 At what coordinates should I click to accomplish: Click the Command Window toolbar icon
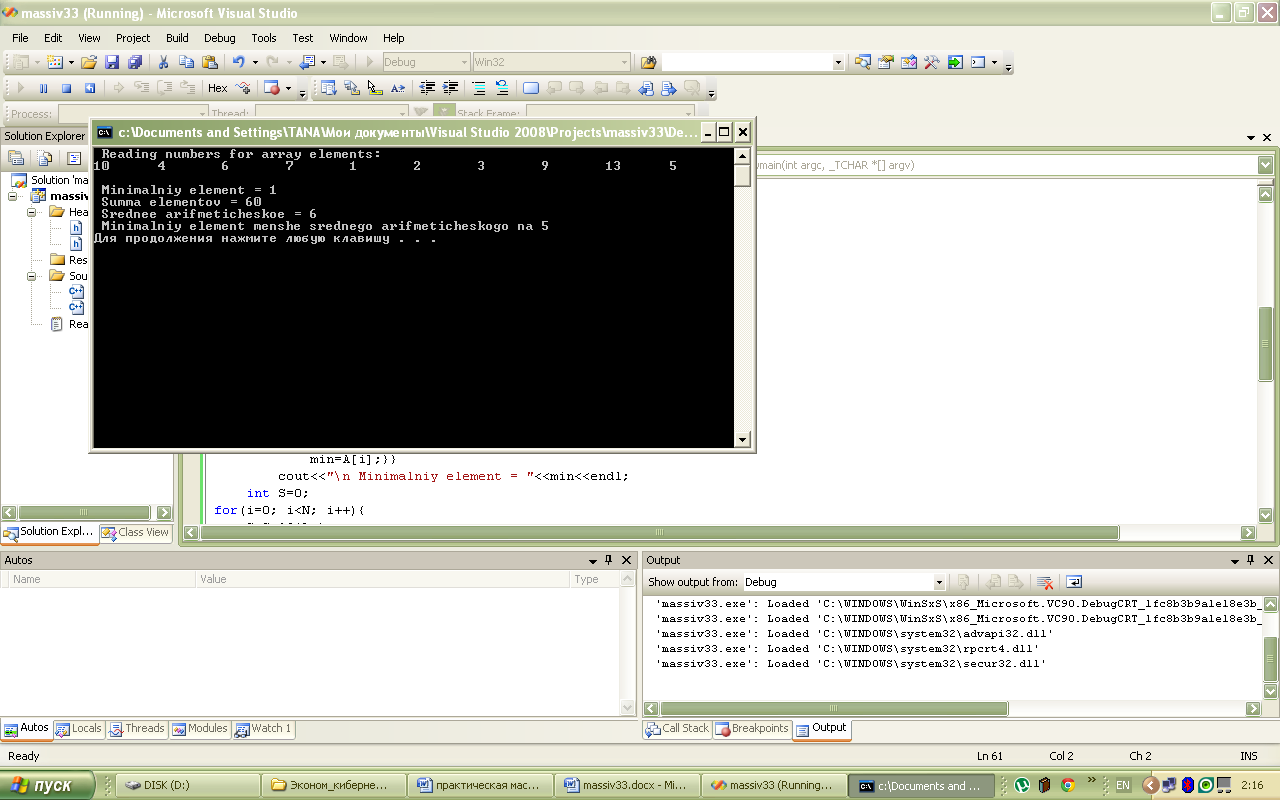978,62
